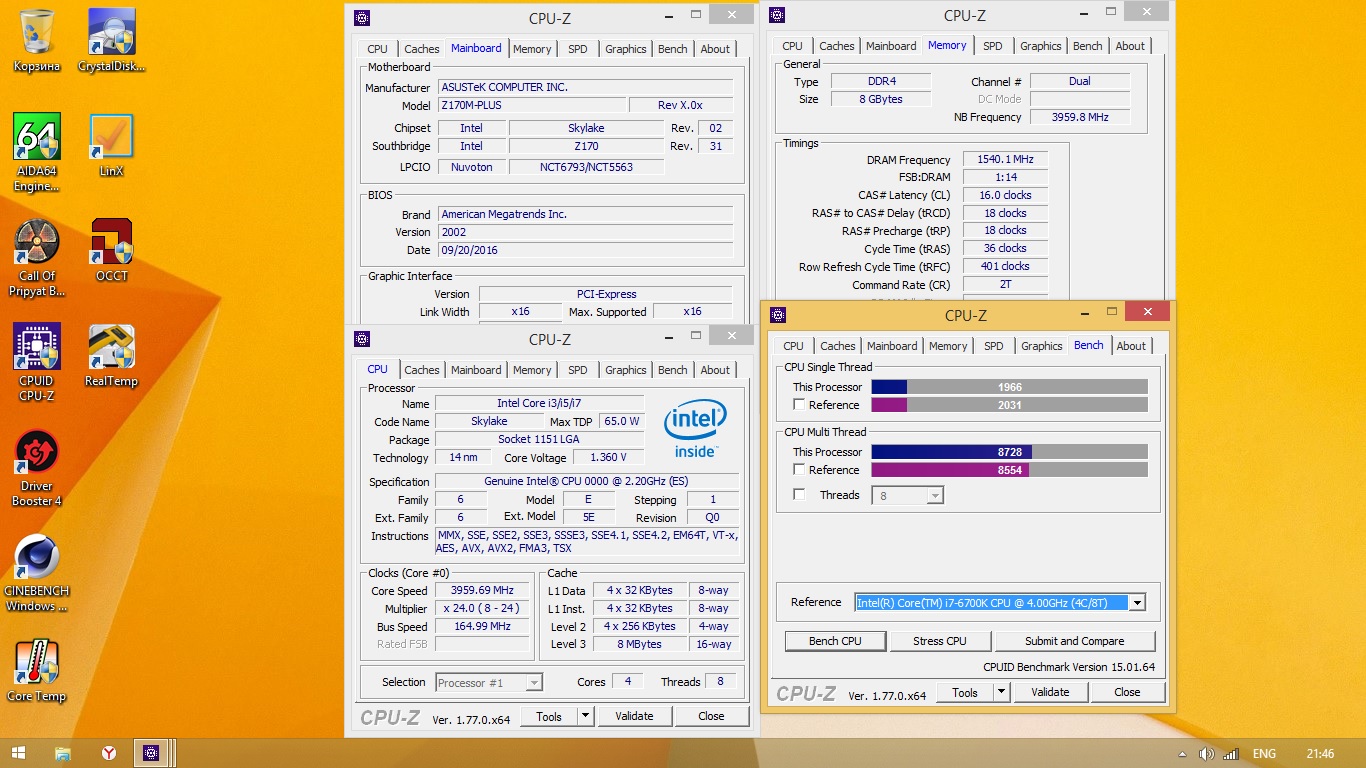Click the motherboard model value Z170M-PLUS
Screen dimensions: 1366x768
click(x=532, y=106)
